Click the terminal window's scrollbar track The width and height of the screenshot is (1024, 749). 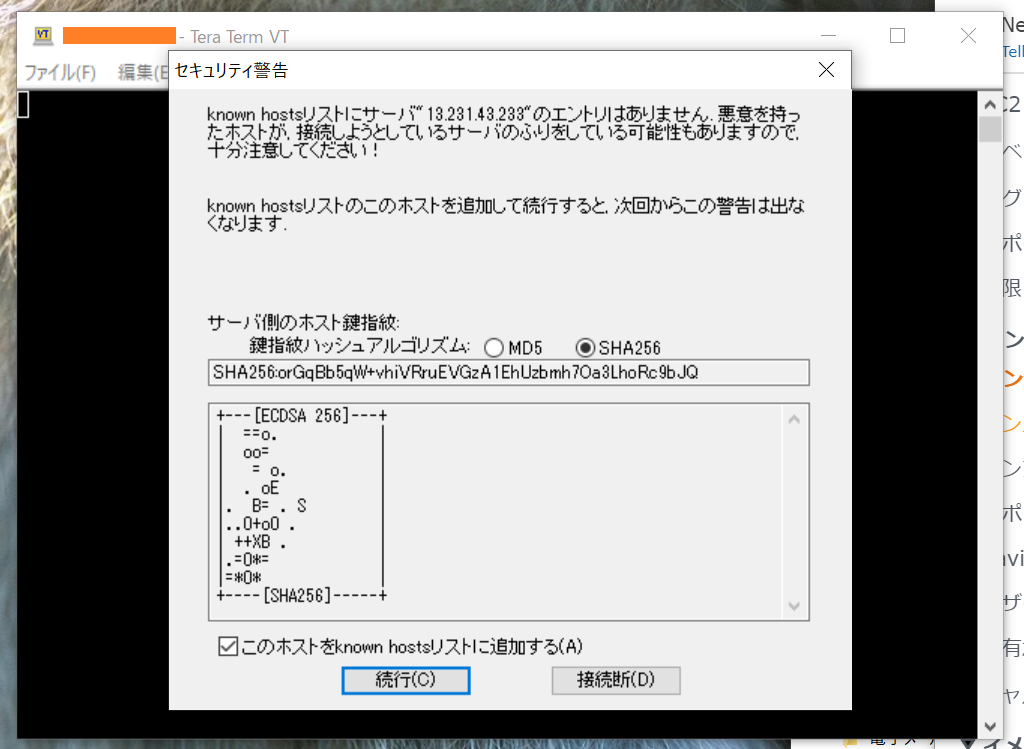(x=989, y=400)
